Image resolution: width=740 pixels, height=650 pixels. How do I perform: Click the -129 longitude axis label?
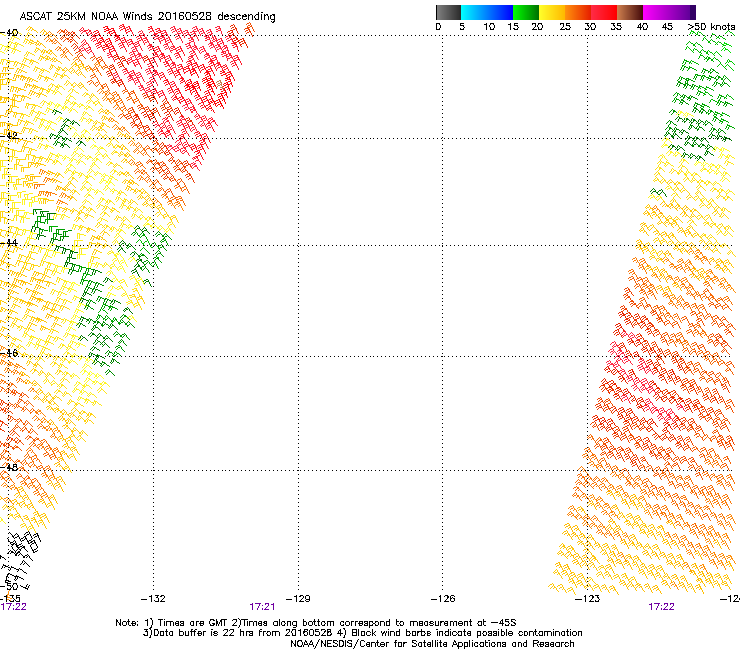[298, 599]
